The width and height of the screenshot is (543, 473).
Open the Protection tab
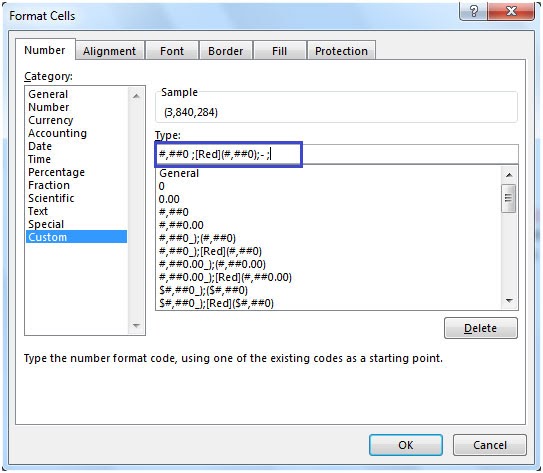click(x=341, y=51)
